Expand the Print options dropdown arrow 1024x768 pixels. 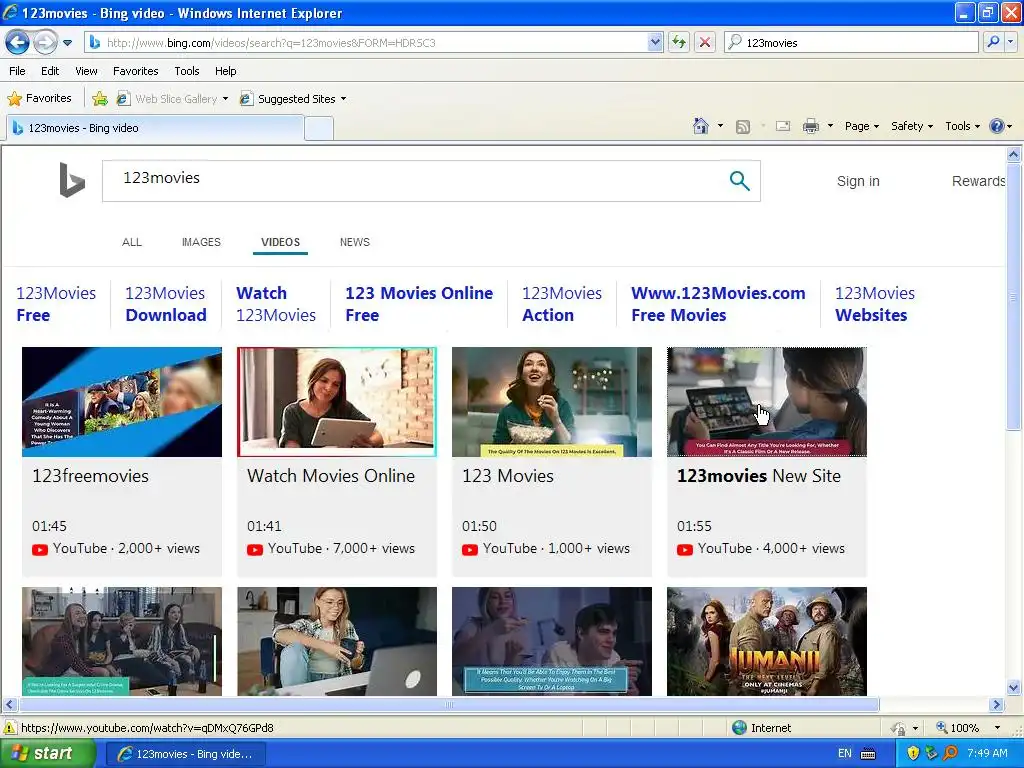(830, 126)
